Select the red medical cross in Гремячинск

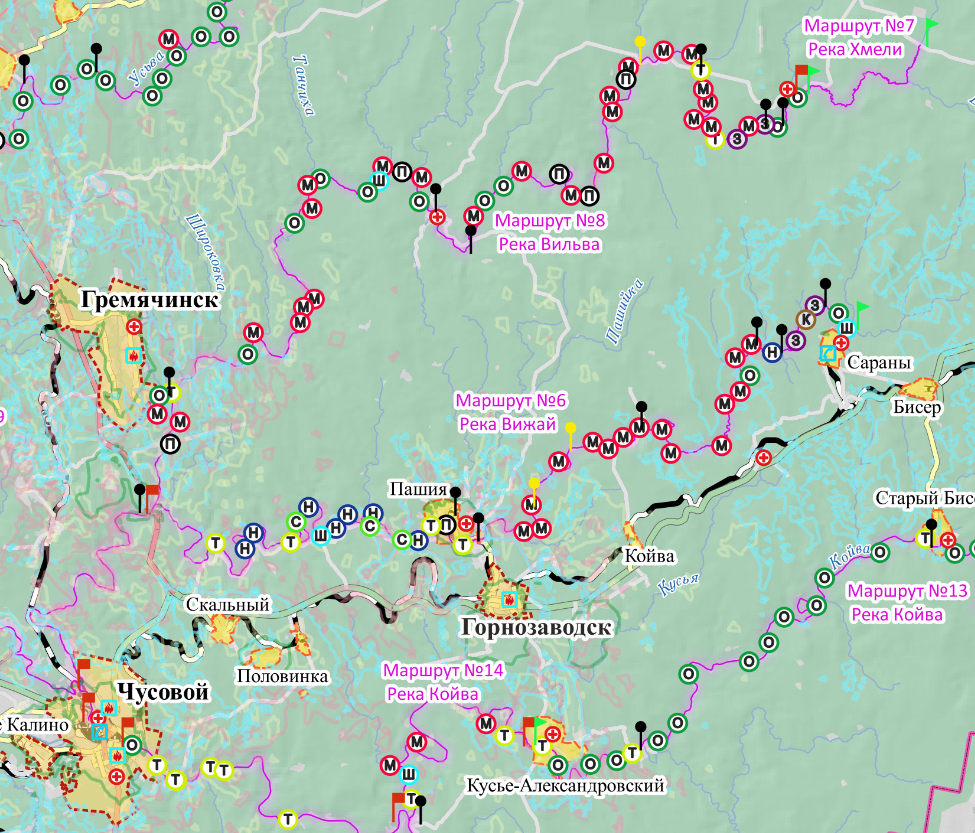(133, 327)
